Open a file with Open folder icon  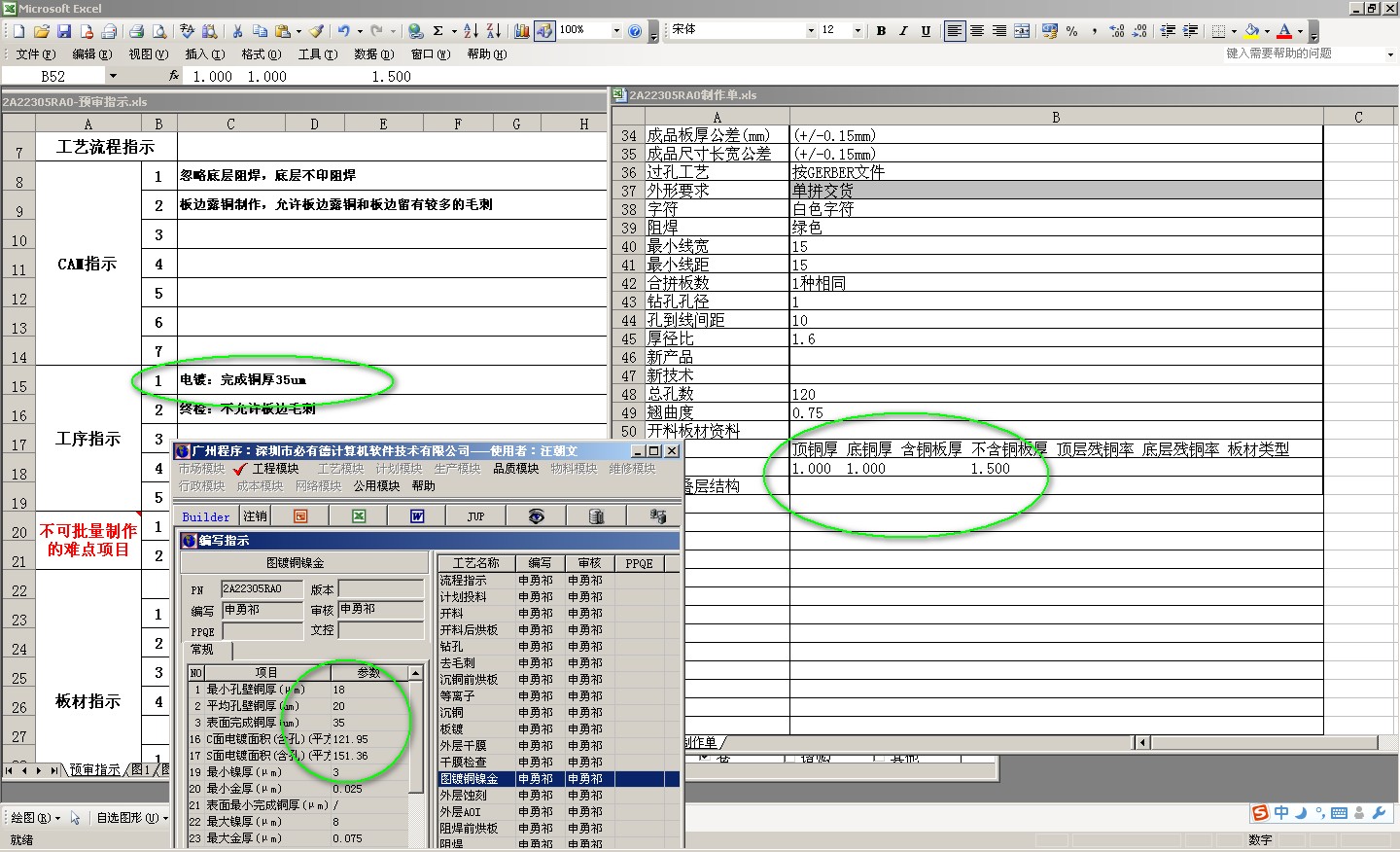coord(42,31)
